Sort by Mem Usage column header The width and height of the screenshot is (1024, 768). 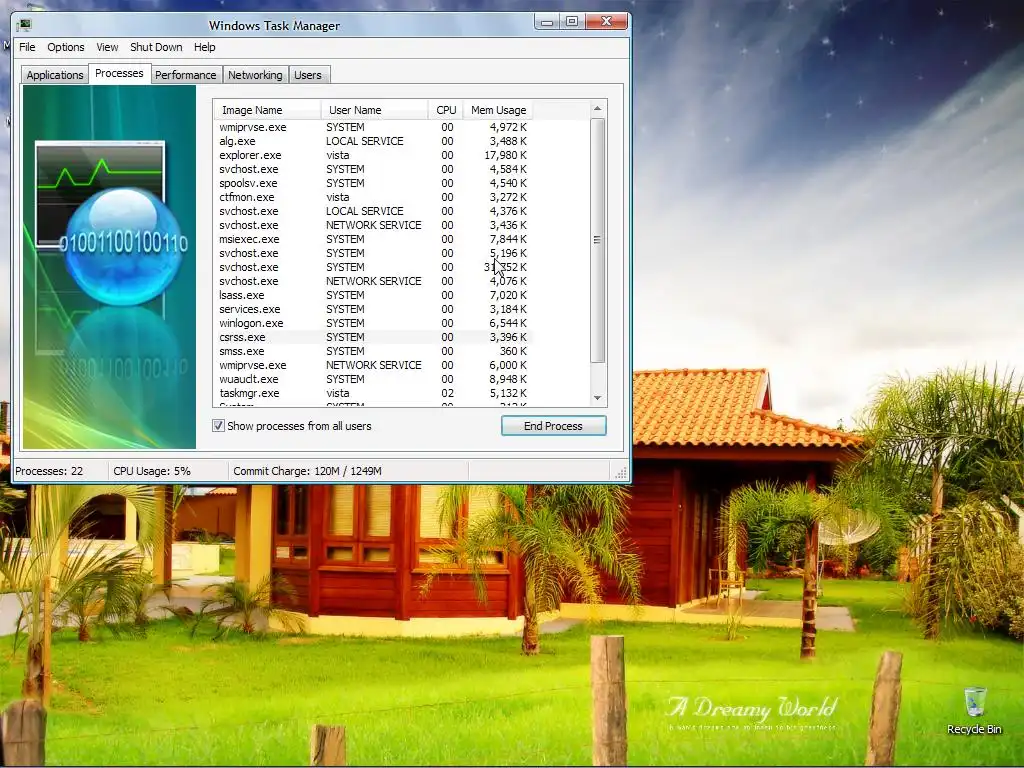click(x=498, y=110)
